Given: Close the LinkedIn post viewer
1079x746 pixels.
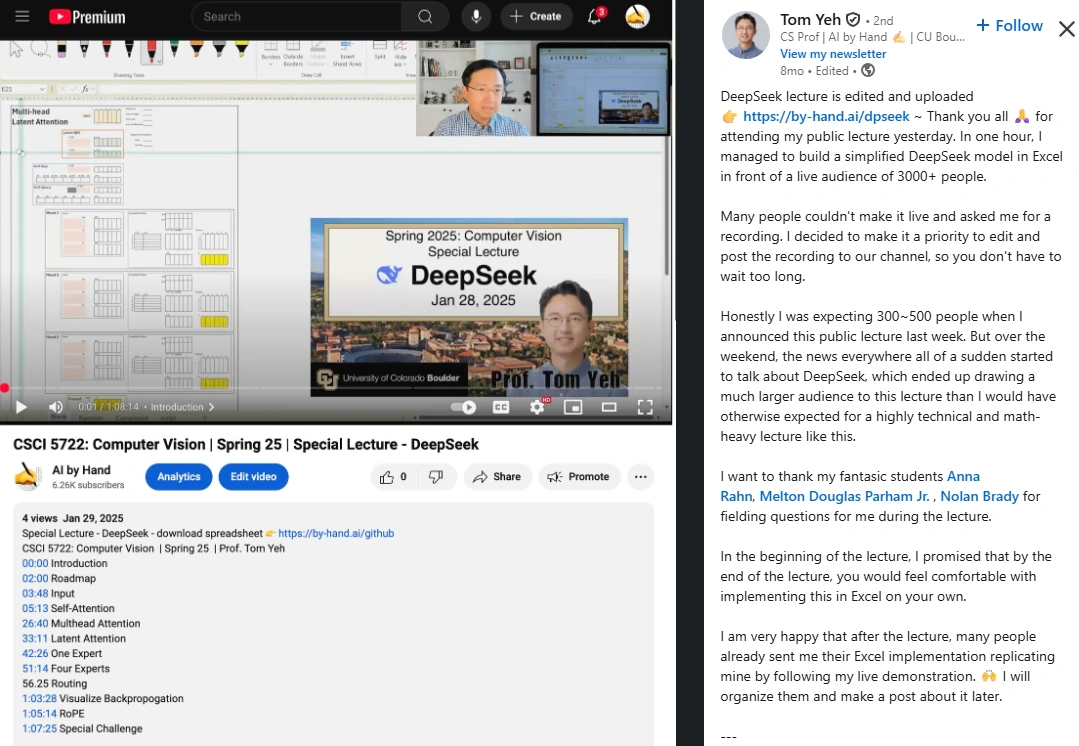Looking at the screenshot, I should 1067,29.
